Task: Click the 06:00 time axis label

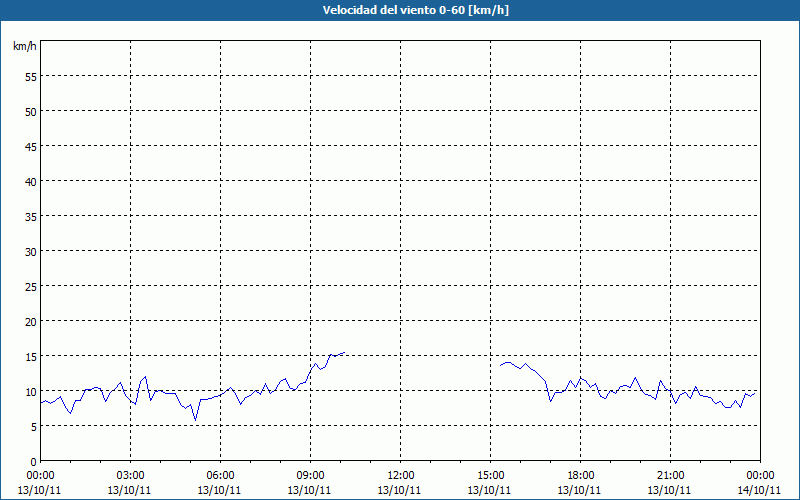Action: click(220, 476)
